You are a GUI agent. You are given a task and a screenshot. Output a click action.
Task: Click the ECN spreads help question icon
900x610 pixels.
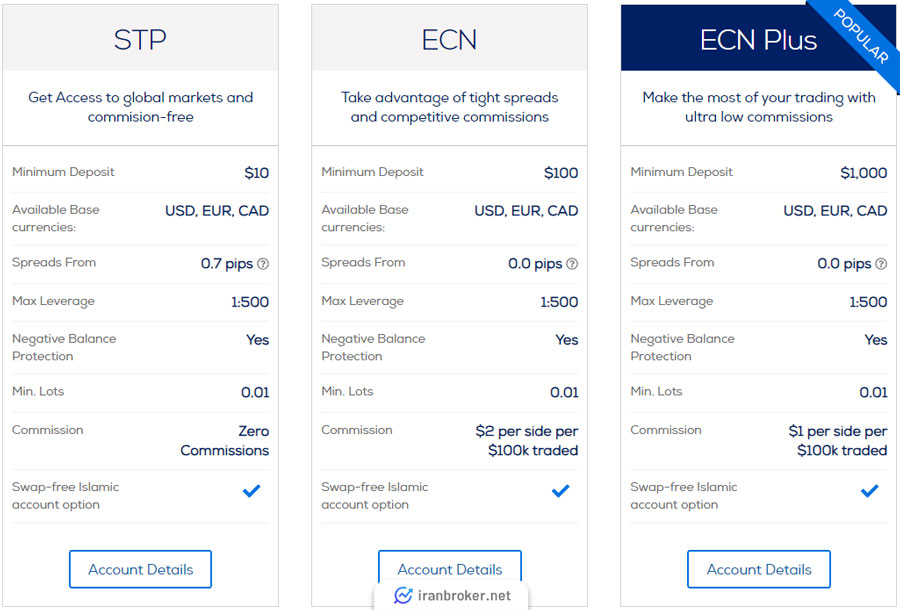[x=572, y=264]
